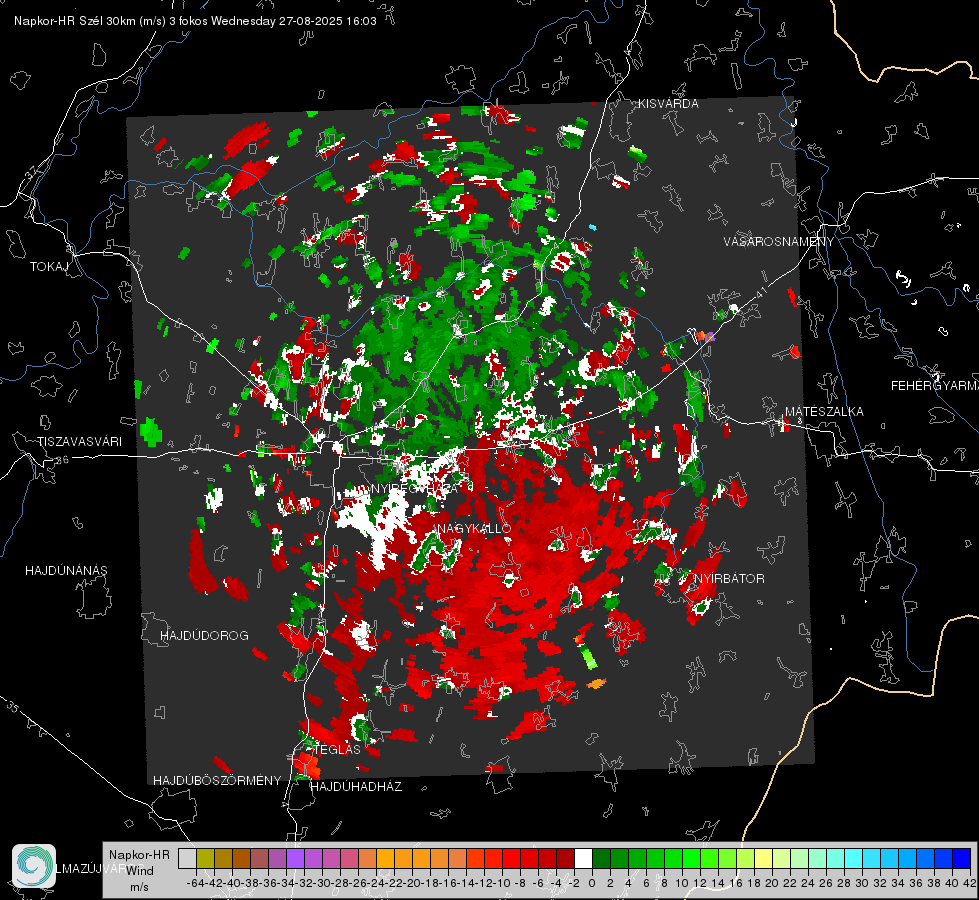Click the m/s unit label
This screenshot has height=900, width=979.
[x=139, y=887]
